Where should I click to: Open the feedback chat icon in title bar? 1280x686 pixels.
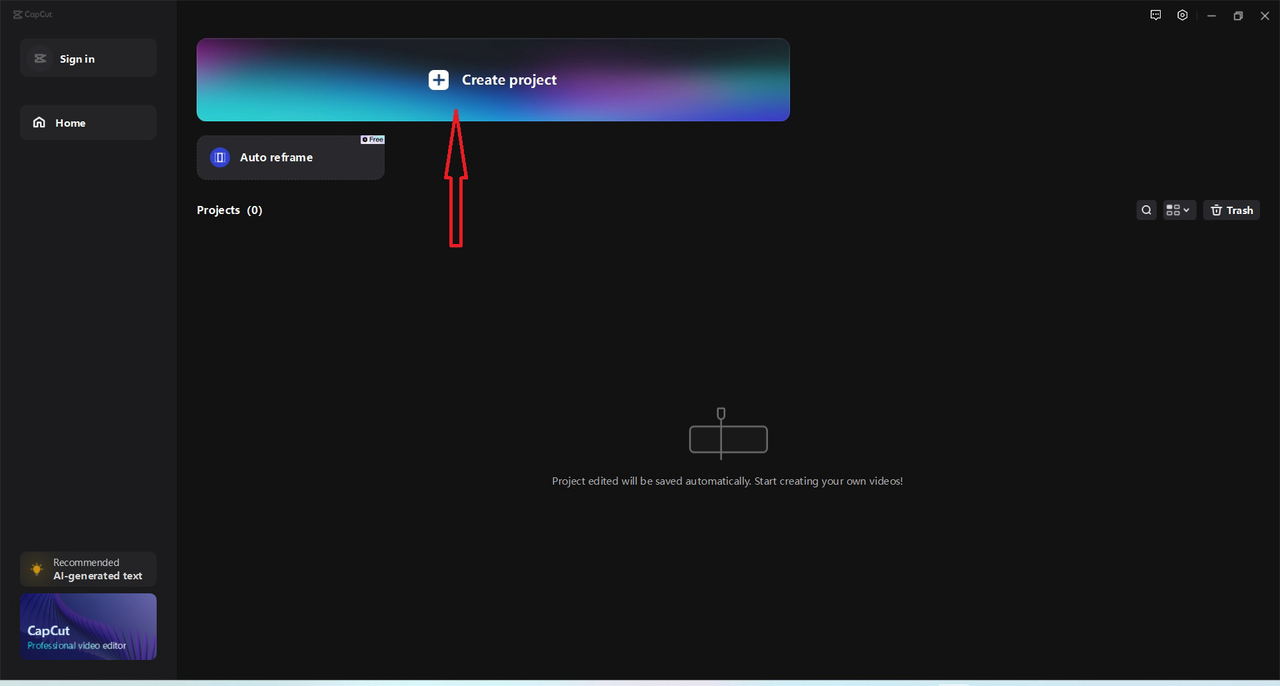pos(1156,15)
